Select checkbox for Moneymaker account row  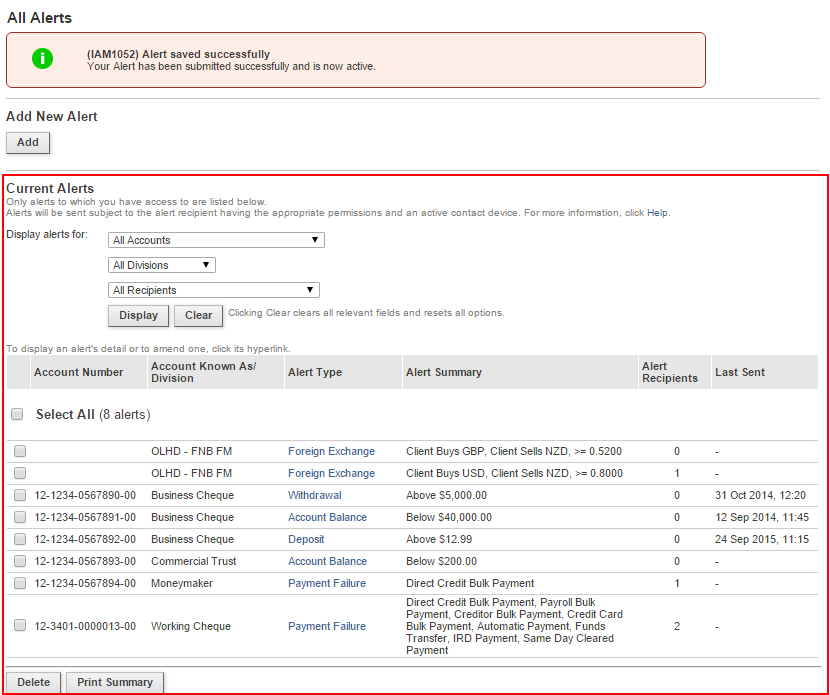tap(20, 584)
